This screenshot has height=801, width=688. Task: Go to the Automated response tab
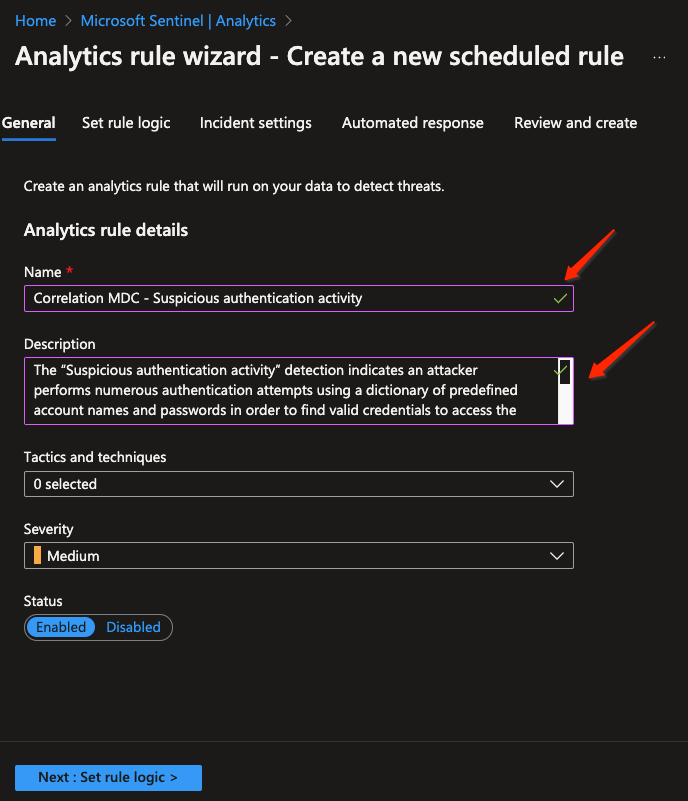[412, 123]
